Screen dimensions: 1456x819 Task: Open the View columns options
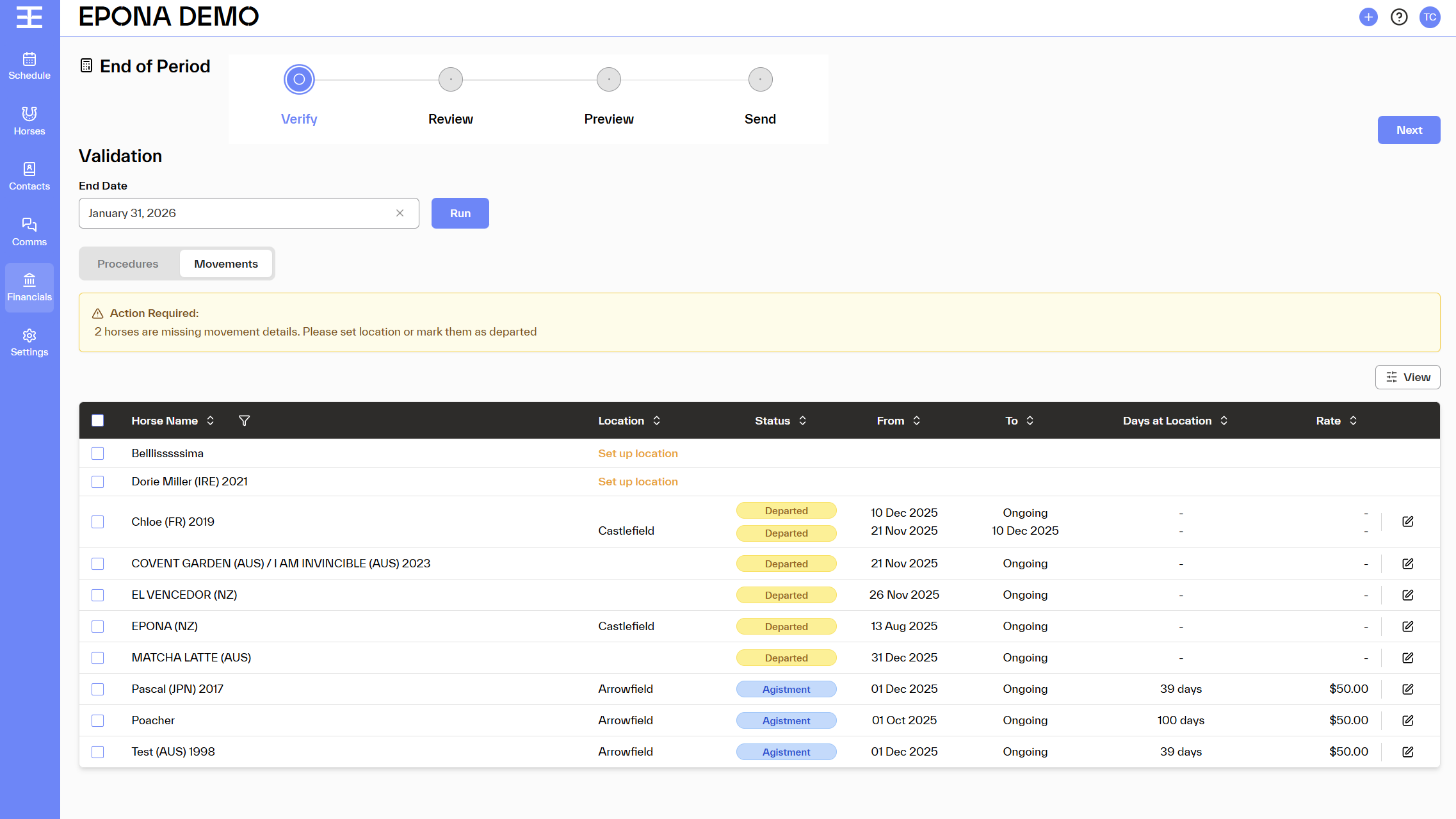[1407, 377]
